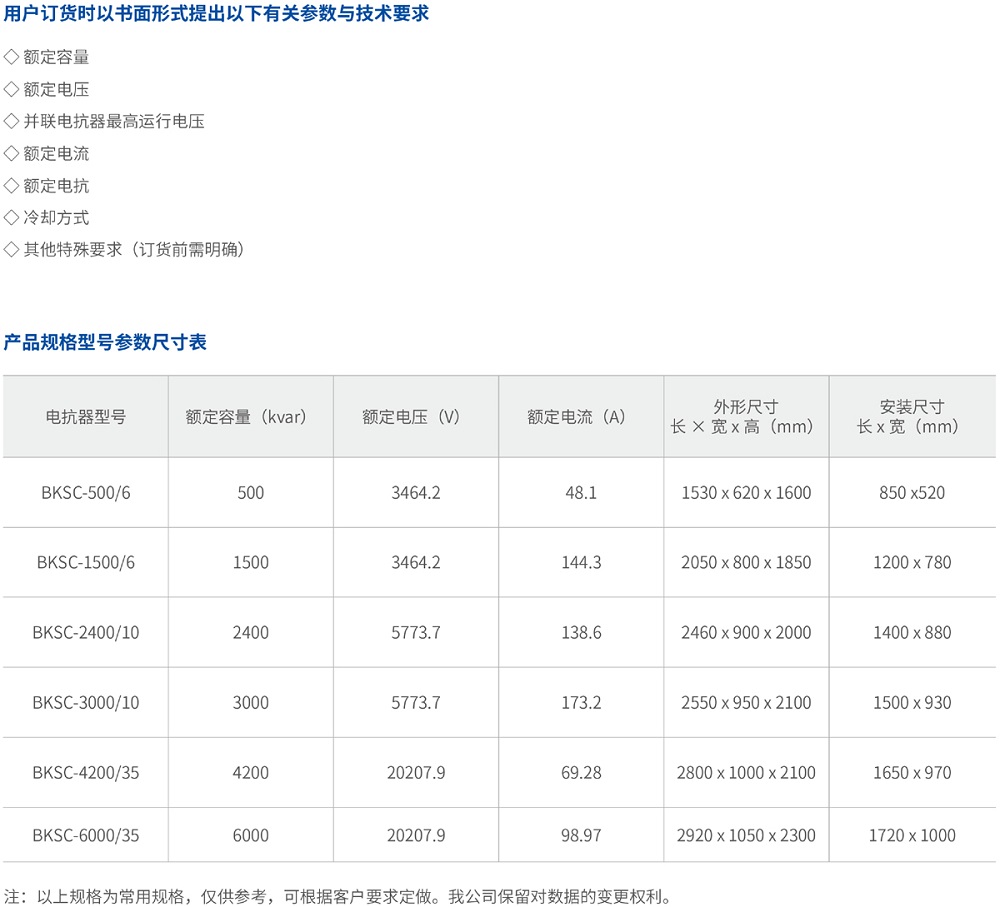
Task: Click the 电抗器型号 column header
Action: (x=86, y=417)
